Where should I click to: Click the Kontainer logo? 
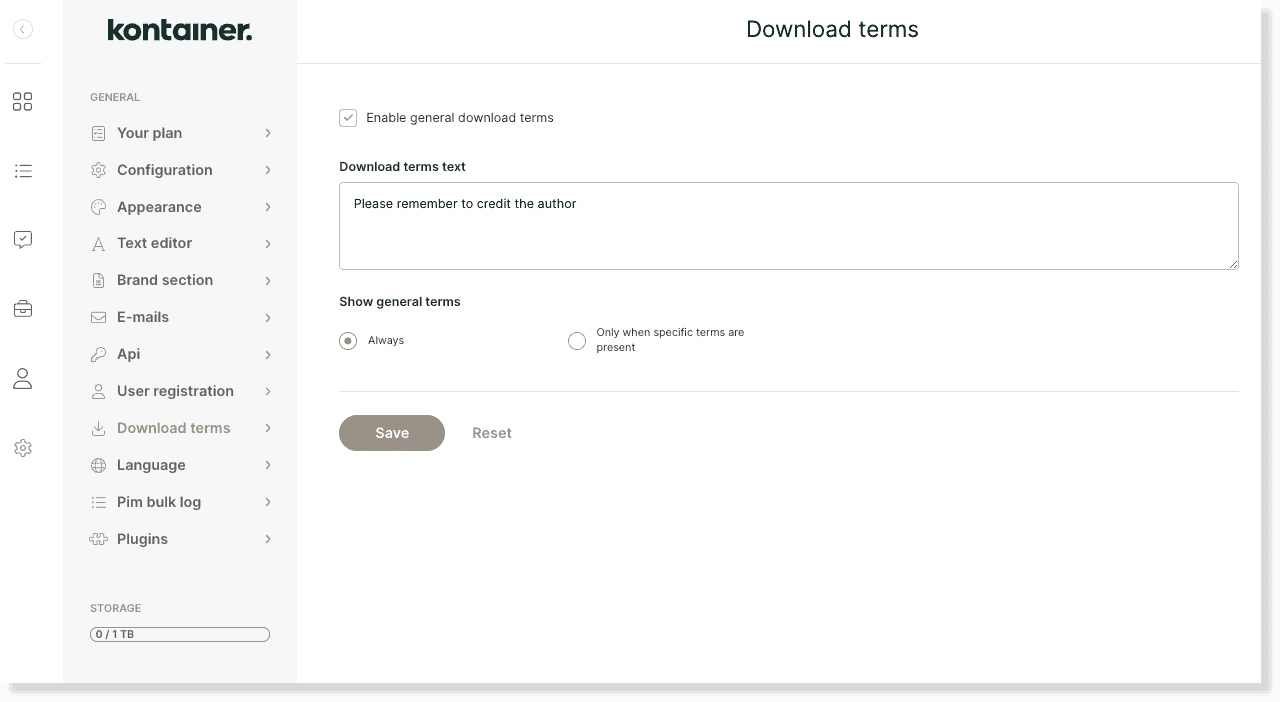(179, 30)
